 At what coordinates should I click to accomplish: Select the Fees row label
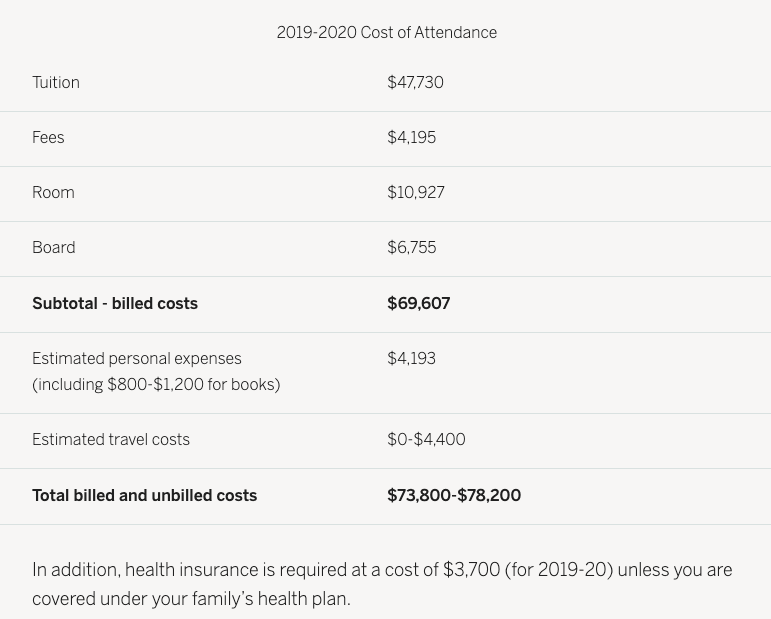click(48, 138)
